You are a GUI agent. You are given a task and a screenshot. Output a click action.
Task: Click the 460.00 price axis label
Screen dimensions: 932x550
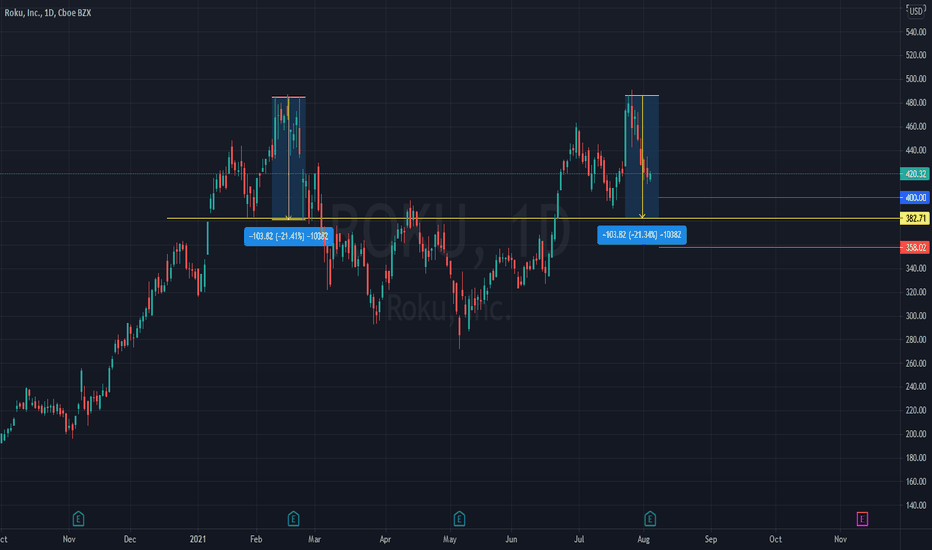pos(915,126)
